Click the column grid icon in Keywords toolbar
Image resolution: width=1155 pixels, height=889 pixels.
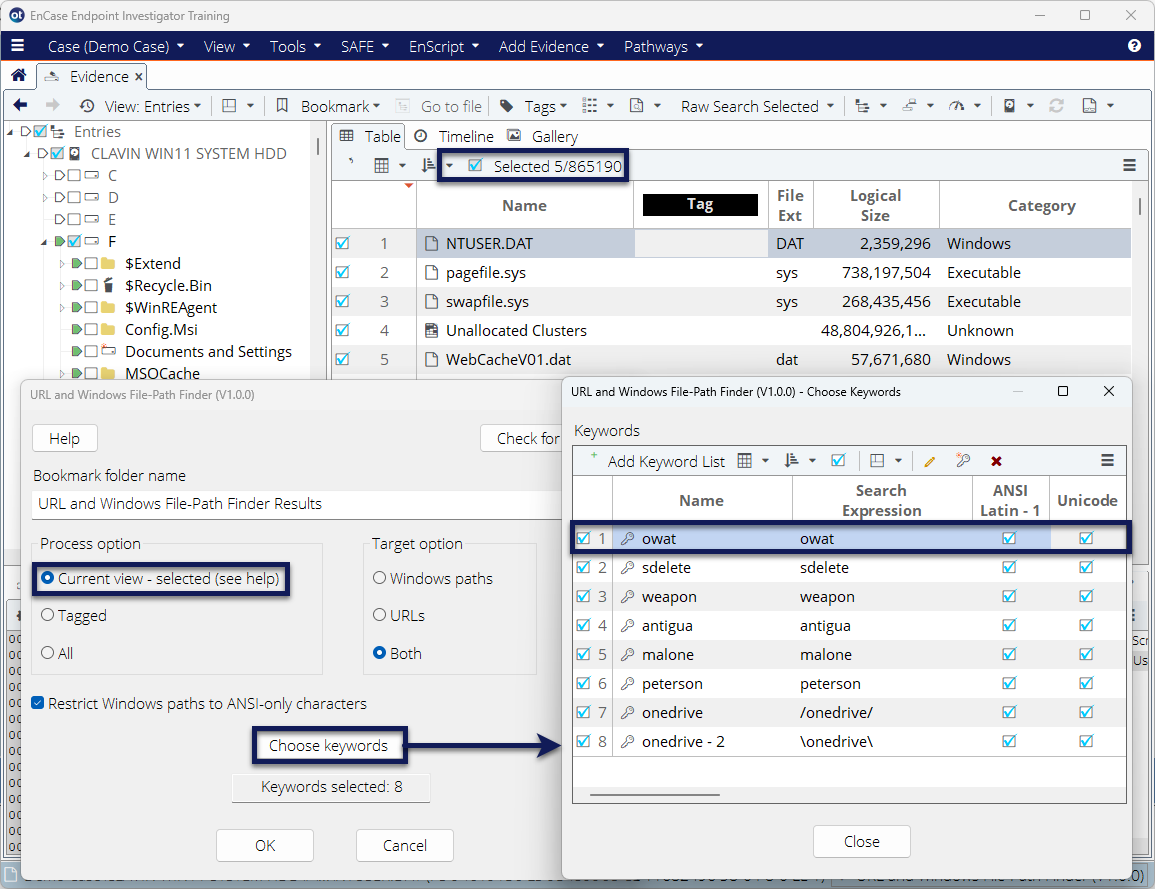click(x=745, y=461)
